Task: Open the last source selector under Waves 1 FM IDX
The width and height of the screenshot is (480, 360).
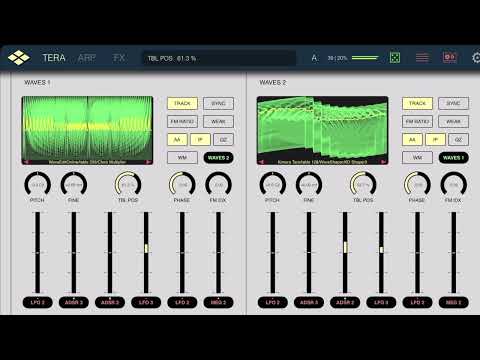Action: pos(218,302)
